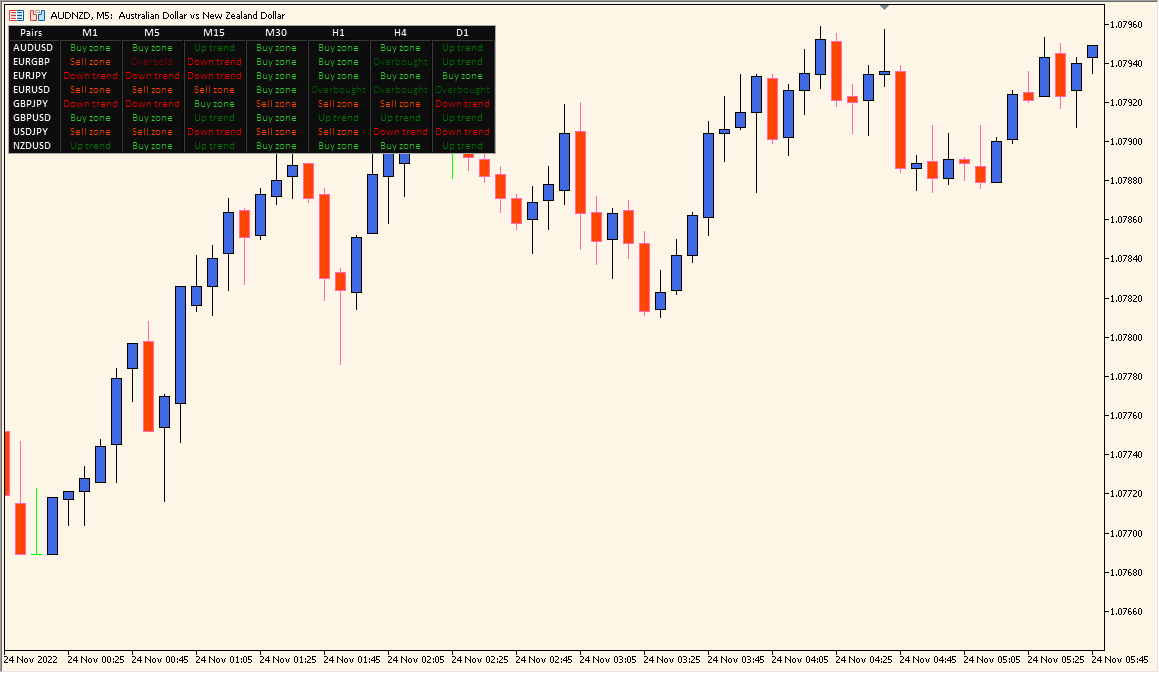Click the H4 timeframe header
The width and height of the screenshot is (1159, 673).
pos(399,32)
